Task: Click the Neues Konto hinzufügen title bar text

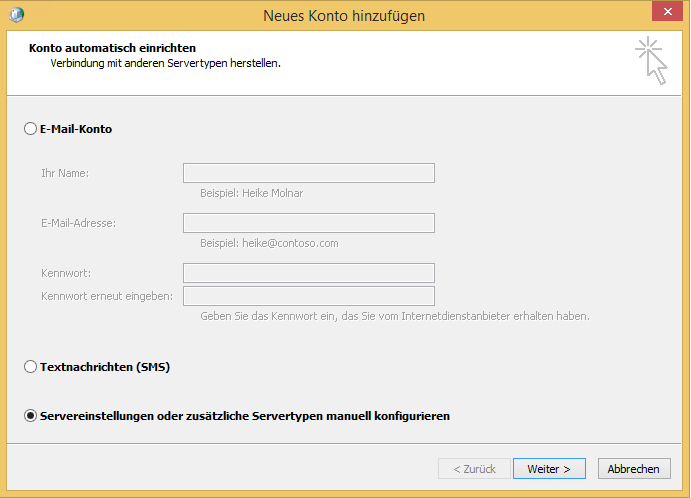Action: click(x=344, y=15)
